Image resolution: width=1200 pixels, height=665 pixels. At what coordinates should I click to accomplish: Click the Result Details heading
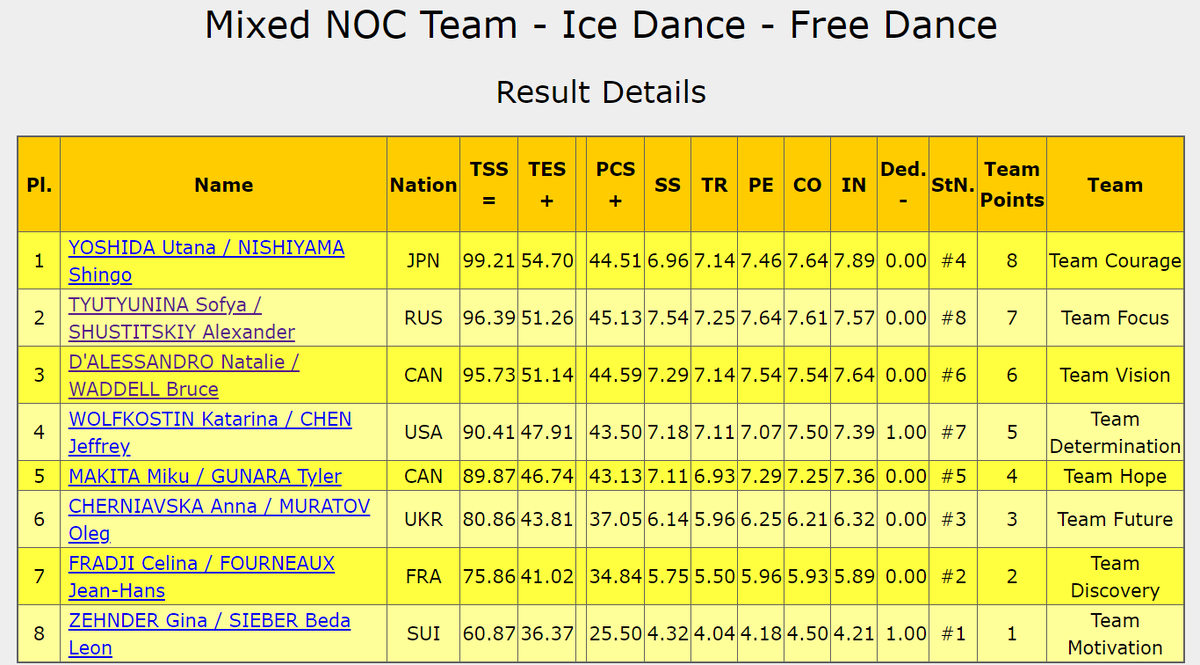tap(601, 92)
